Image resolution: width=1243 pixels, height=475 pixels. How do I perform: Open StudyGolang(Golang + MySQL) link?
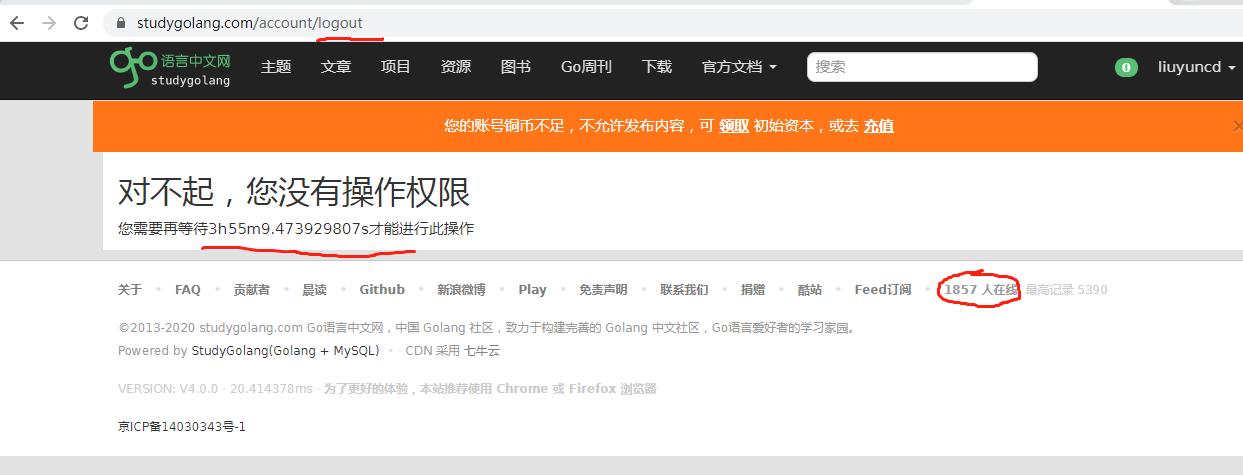(x=285, y=351)
